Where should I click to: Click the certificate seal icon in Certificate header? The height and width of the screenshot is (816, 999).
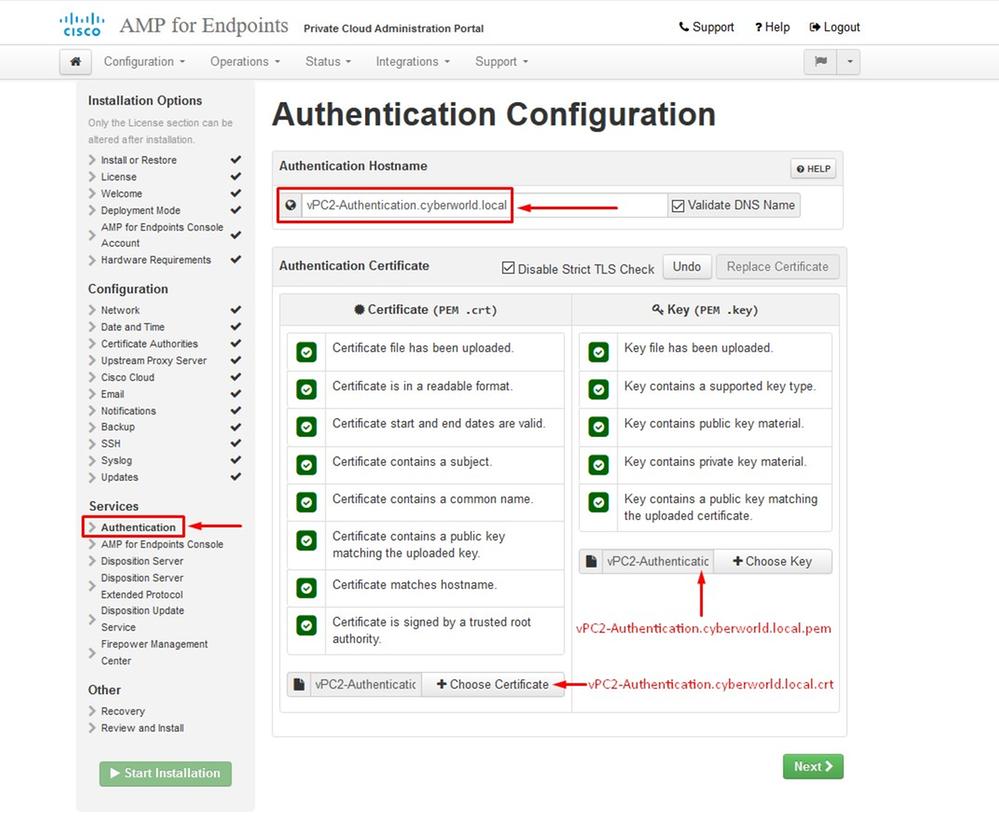point(359,310)
